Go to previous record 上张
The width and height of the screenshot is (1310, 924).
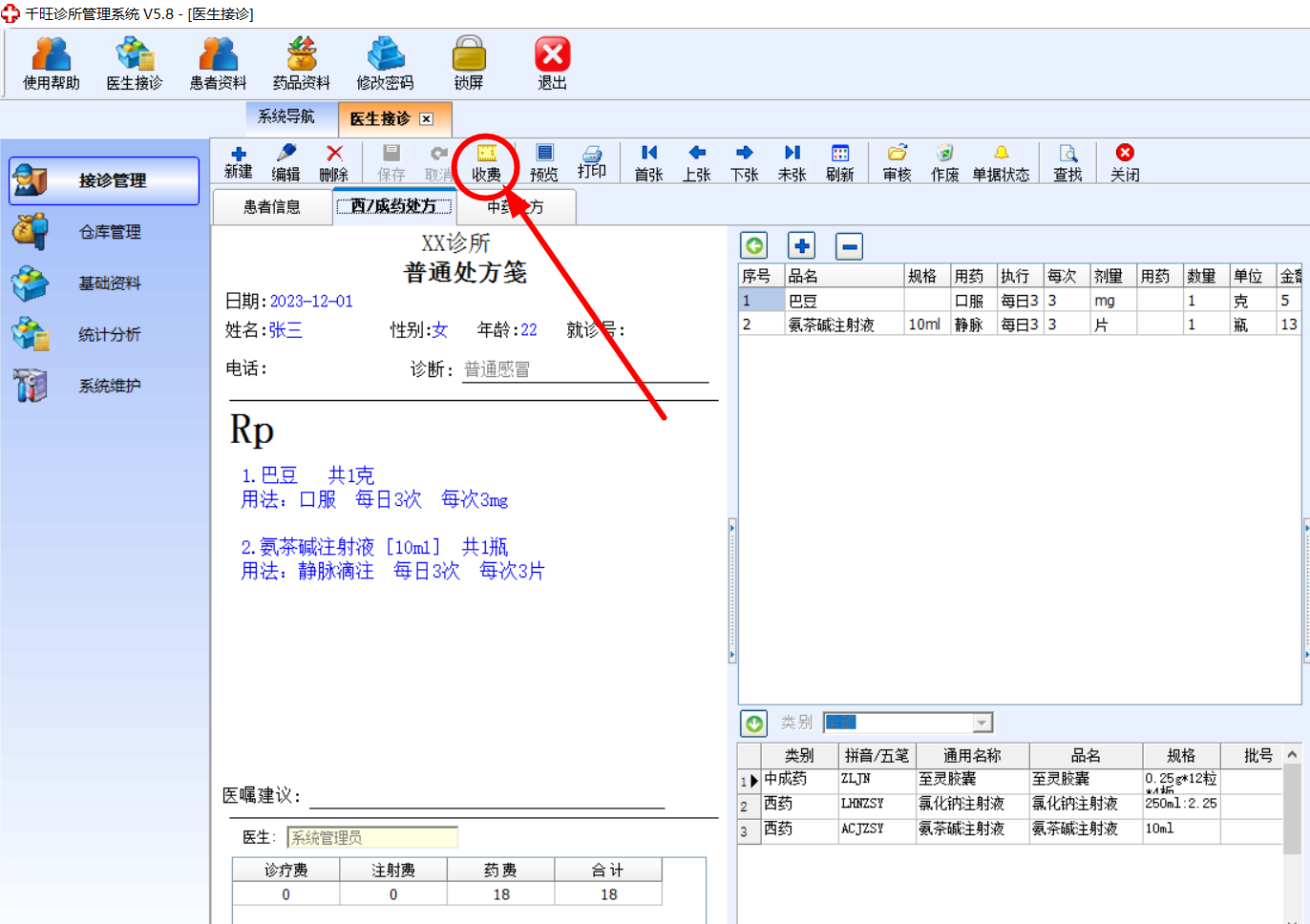pos(697,163)
